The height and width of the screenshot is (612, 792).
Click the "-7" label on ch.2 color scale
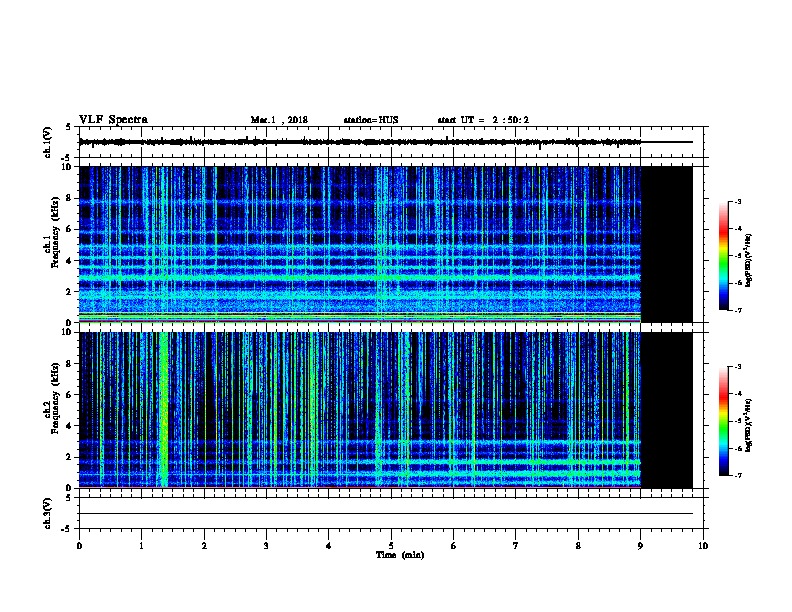(737, 475)
